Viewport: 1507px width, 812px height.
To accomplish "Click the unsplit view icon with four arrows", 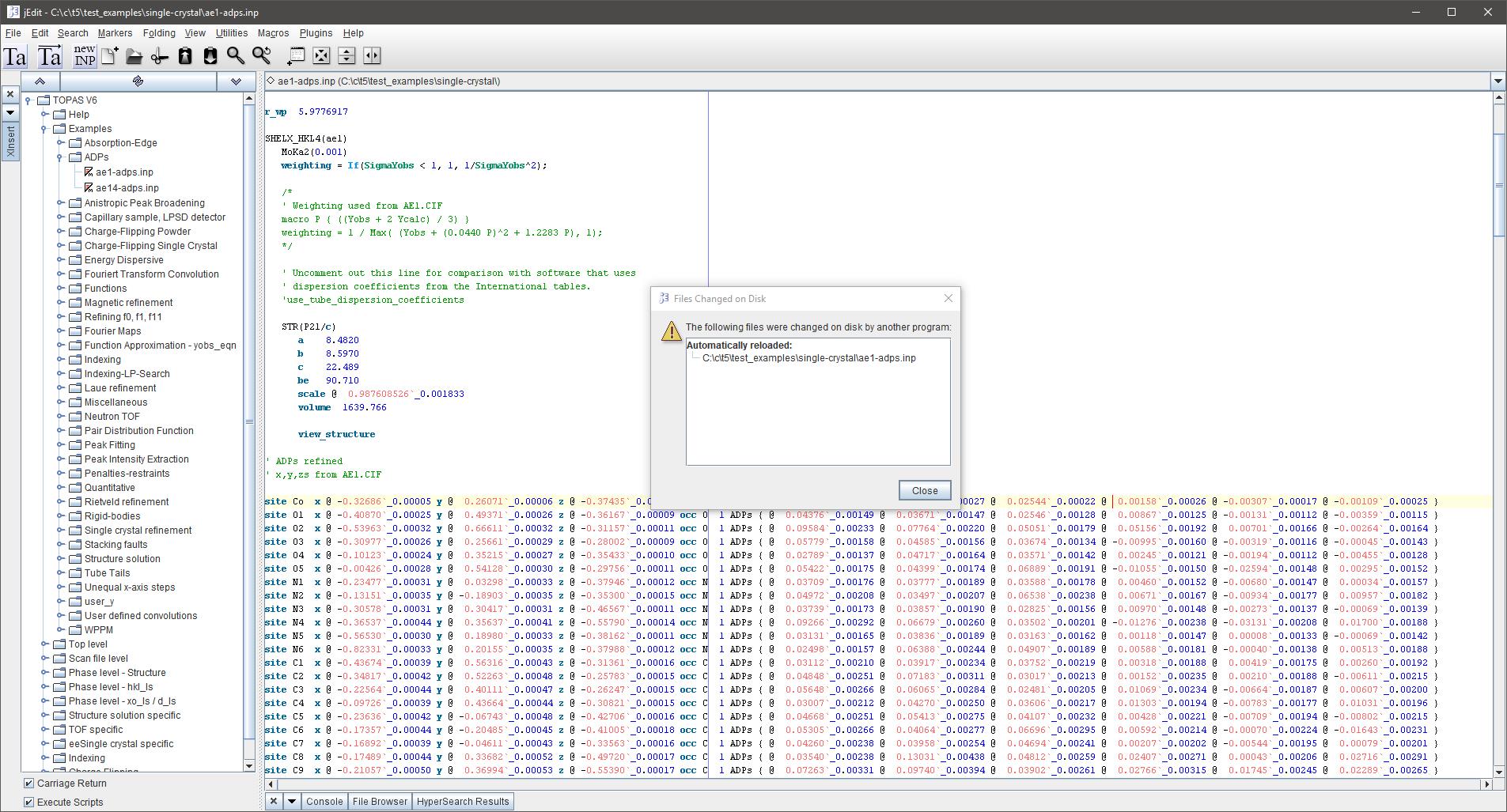I will 321,55.
